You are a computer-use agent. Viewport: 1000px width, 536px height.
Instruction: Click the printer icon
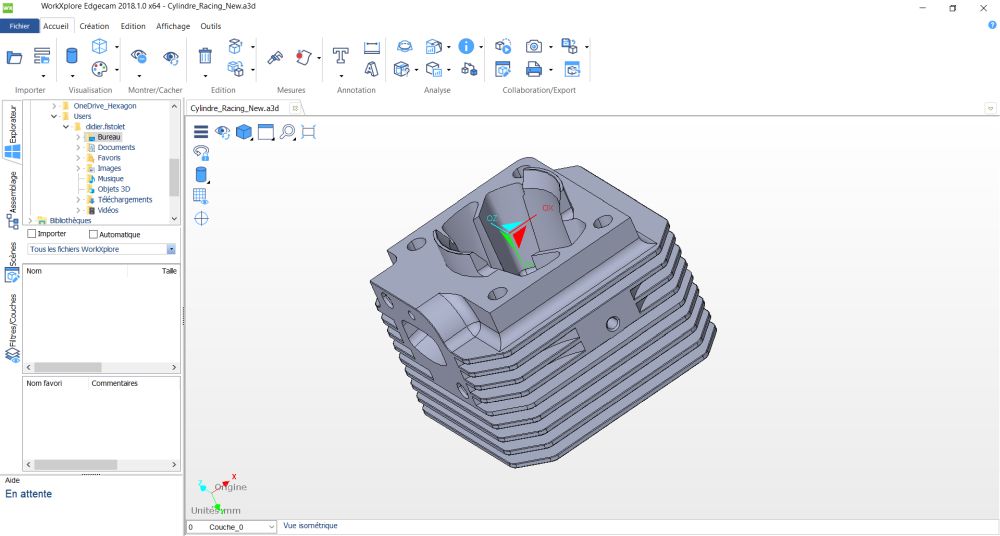click(534, 68)
